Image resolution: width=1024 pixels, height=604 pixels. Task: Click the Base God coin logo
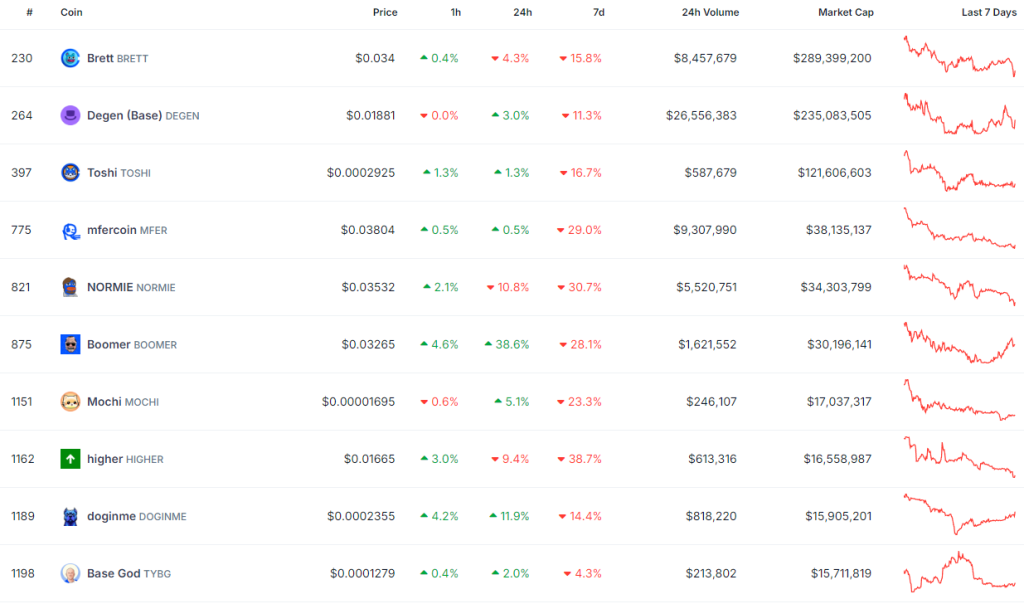69,573
